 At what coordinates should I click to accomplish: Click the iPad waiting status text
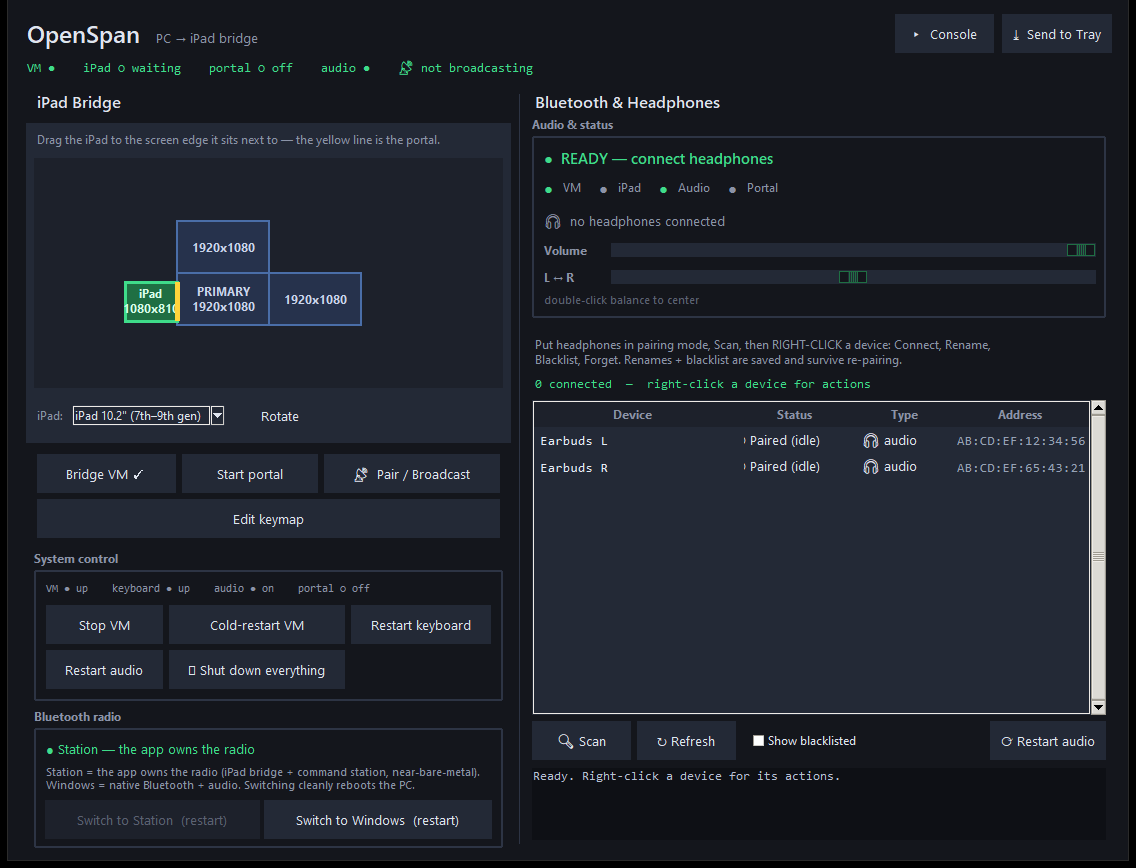pyautogui.click(x=132, y=68)
